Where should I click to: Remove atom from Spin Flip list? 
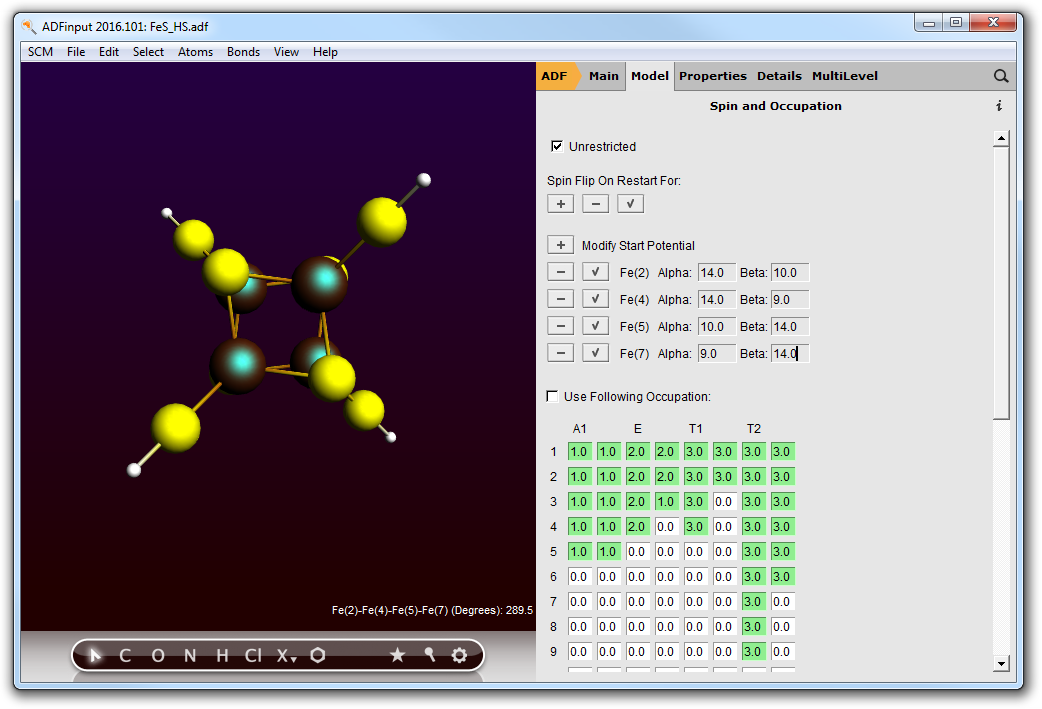(595, 204)
